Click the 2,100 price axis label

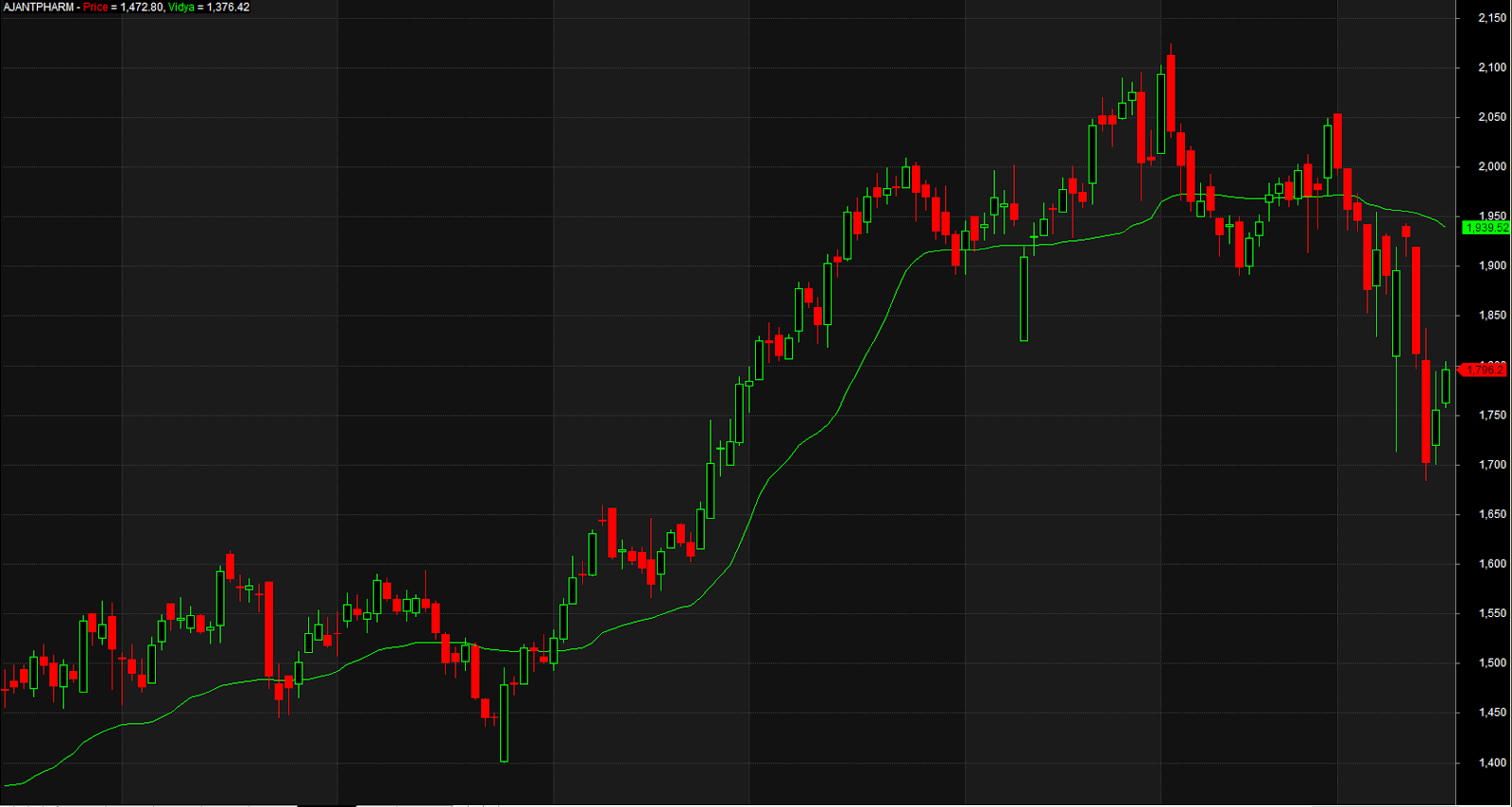pyautogui.click(x=1492, y=68)
